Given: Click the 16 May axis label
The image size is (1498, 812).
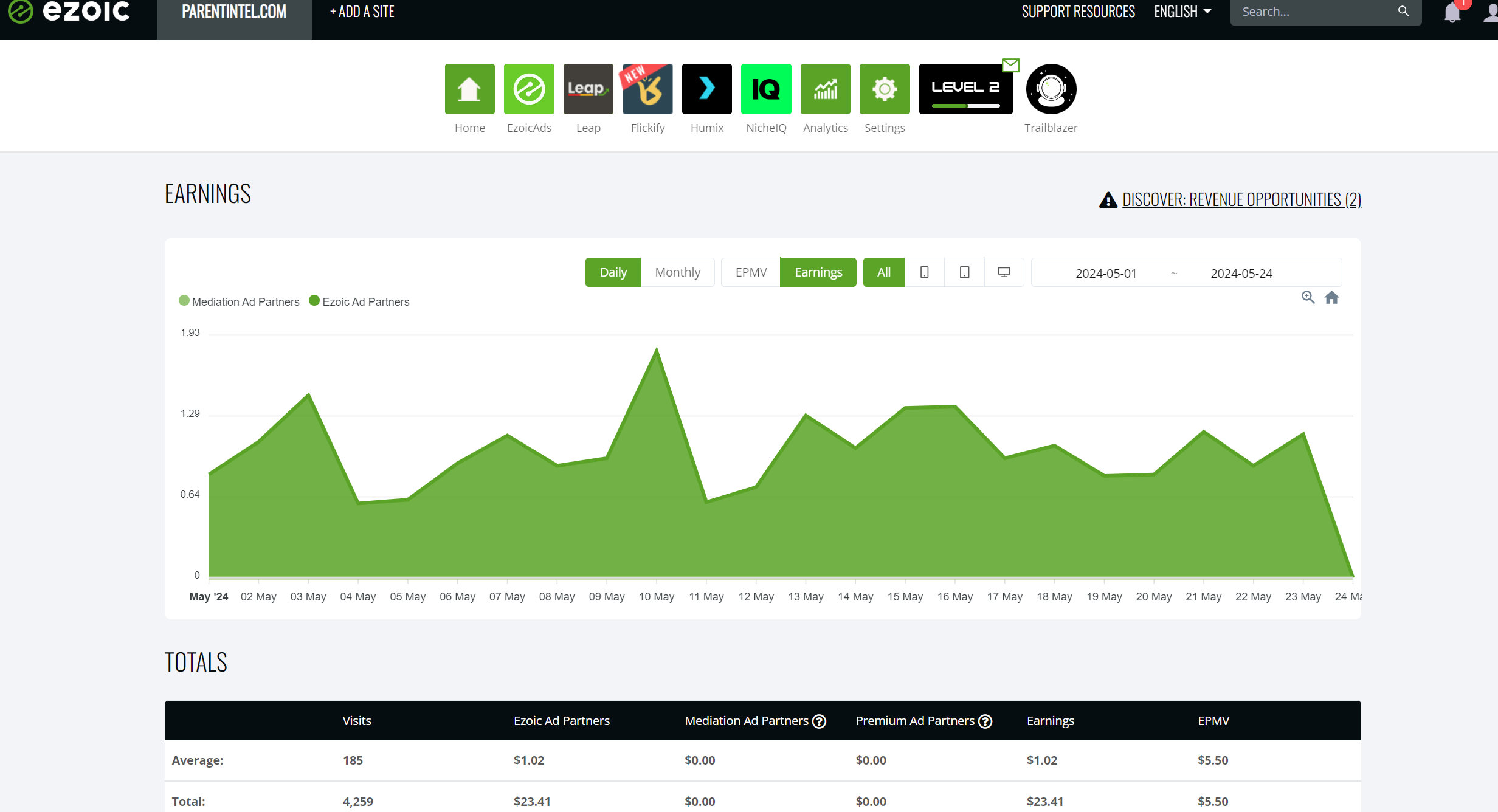Looking at the screenshot, I should (x=955, y=597).
